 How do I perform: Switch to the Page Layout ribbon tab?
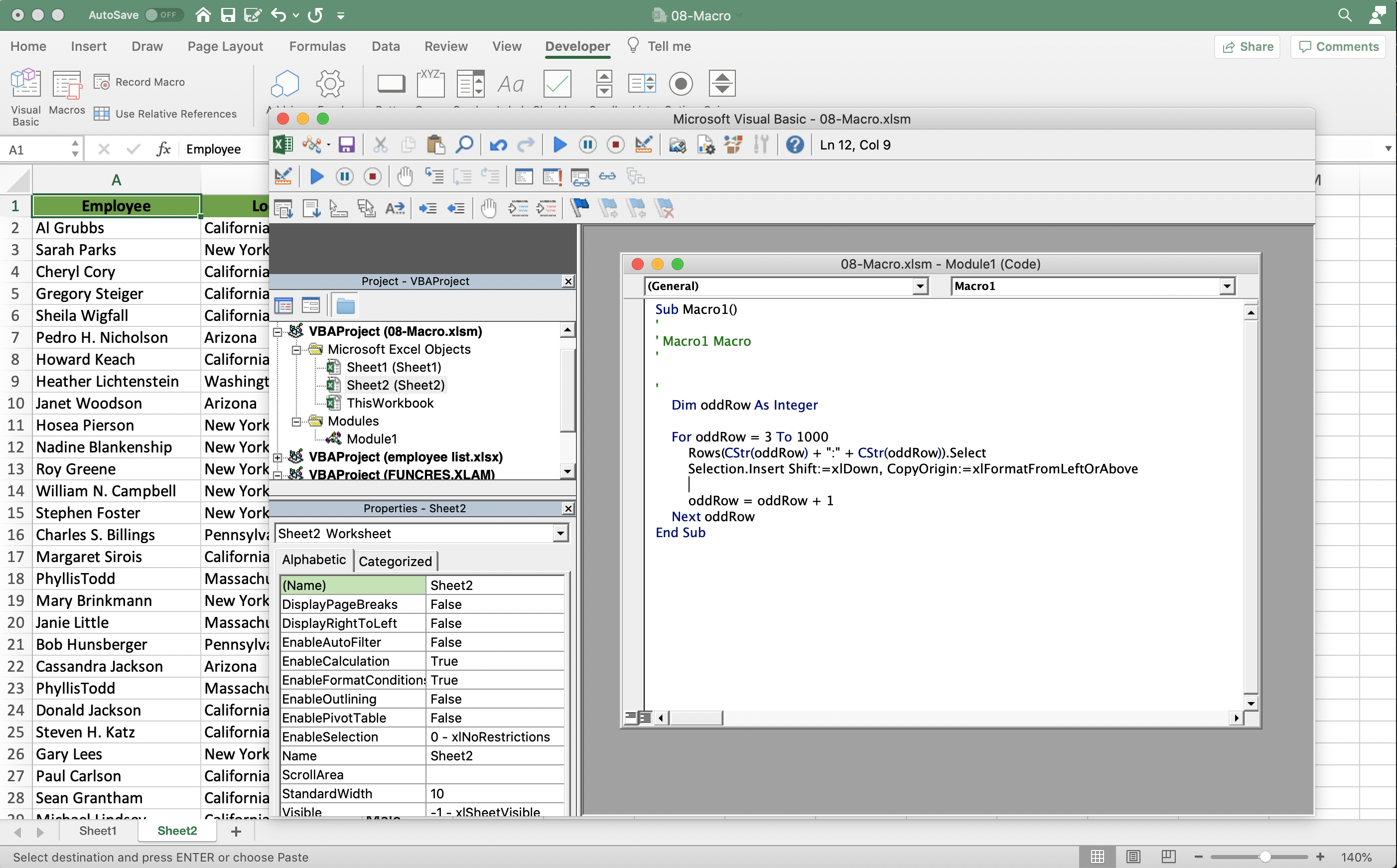tap(225, 46)
